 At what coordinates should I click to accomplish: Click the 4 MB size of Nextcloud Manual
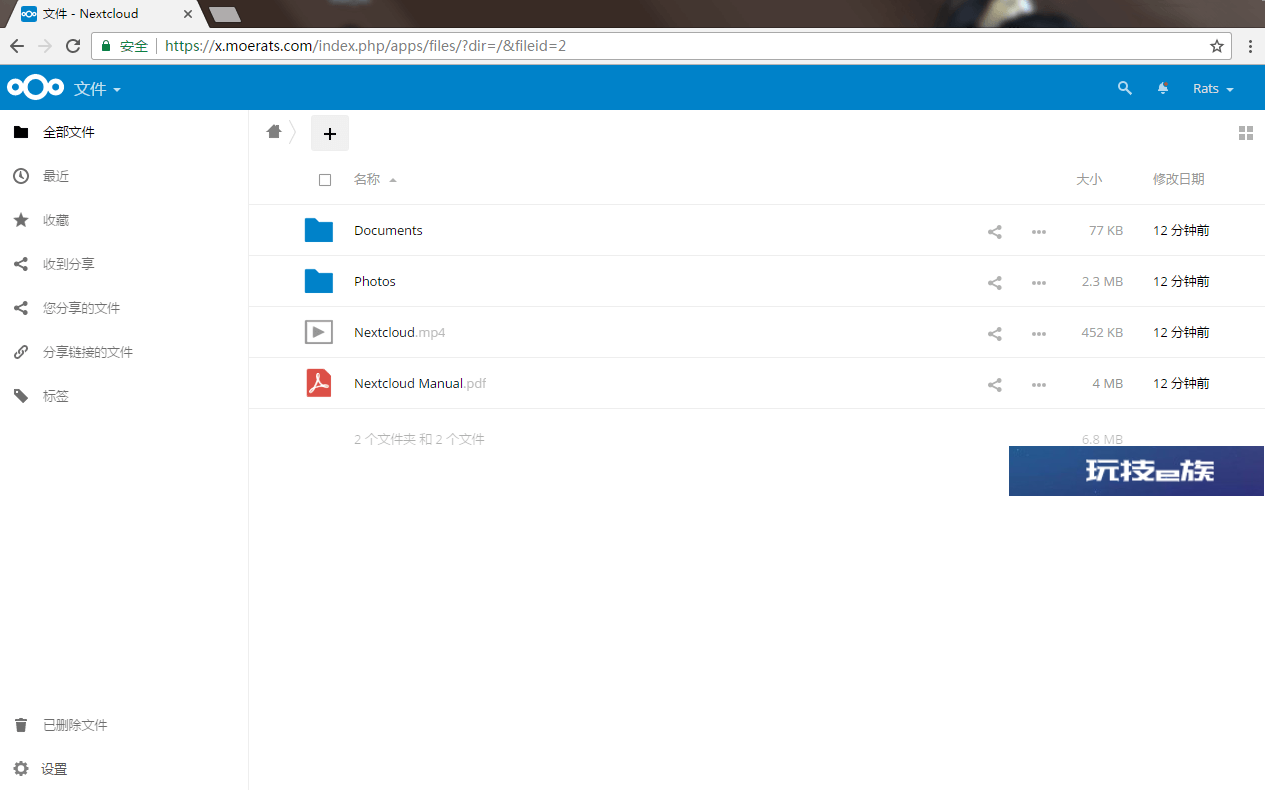pyautogui.click(x=1108, y=383)
